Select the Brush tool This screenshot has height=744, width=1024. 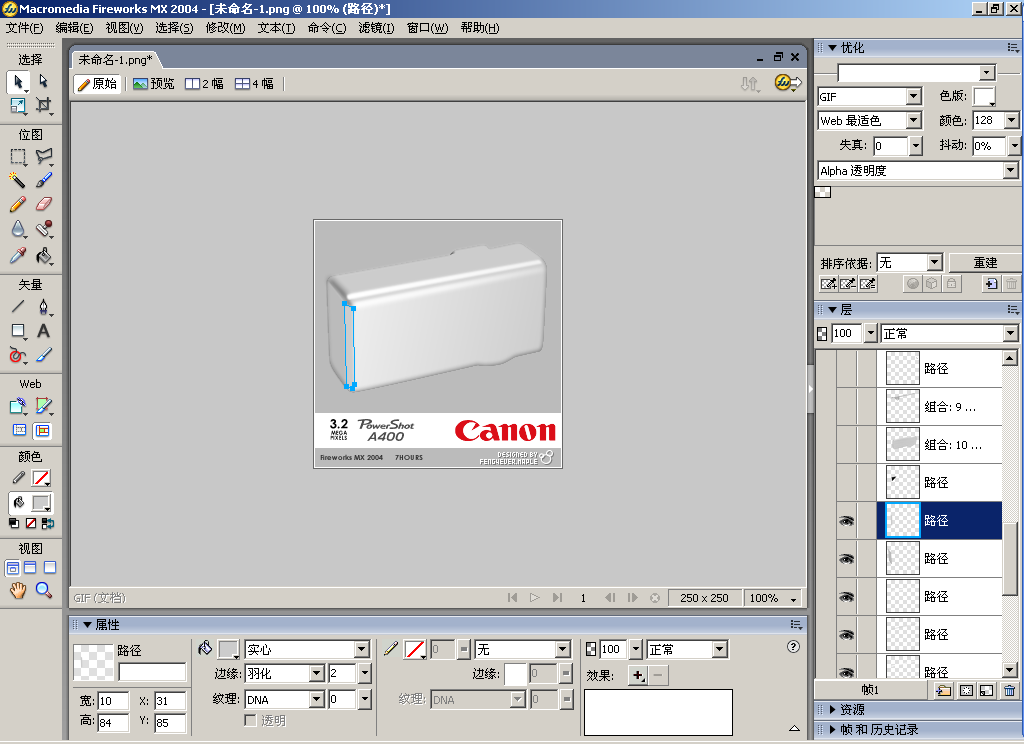click(44, 180)
